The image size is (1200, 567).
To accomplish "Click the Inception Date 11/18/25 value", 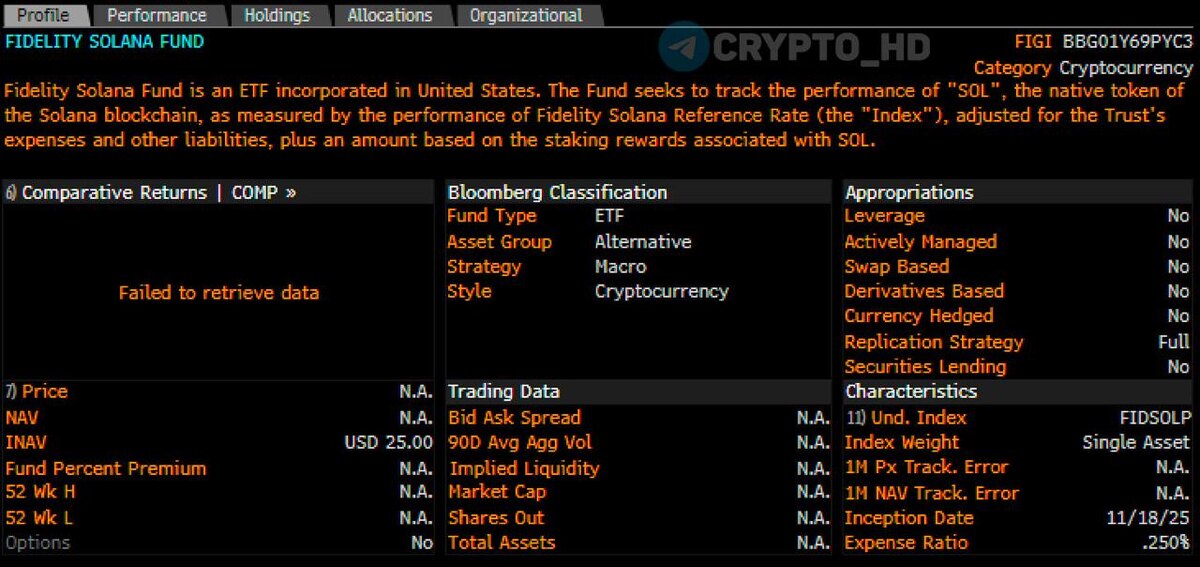I will coord(1149,518).
